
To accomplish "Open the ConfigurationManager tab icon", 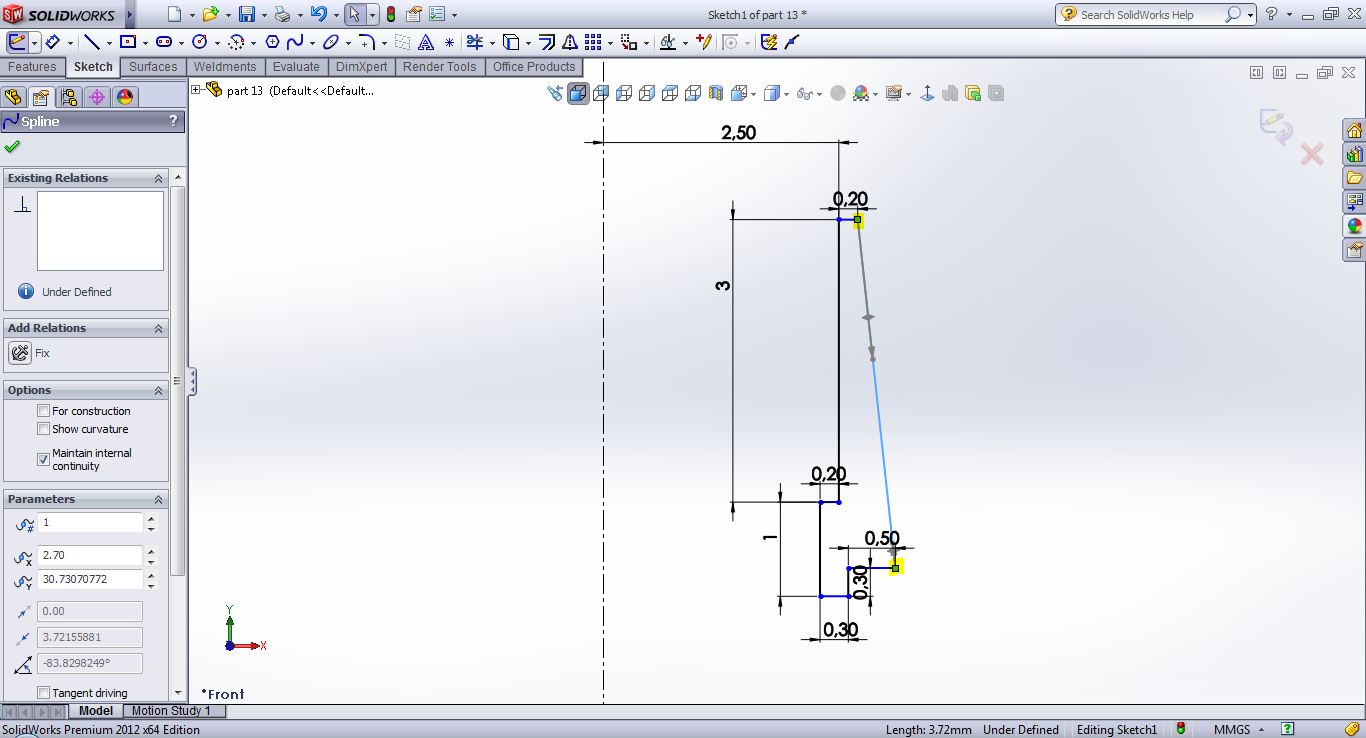I will pyautogui.click(x=68, y=97).
